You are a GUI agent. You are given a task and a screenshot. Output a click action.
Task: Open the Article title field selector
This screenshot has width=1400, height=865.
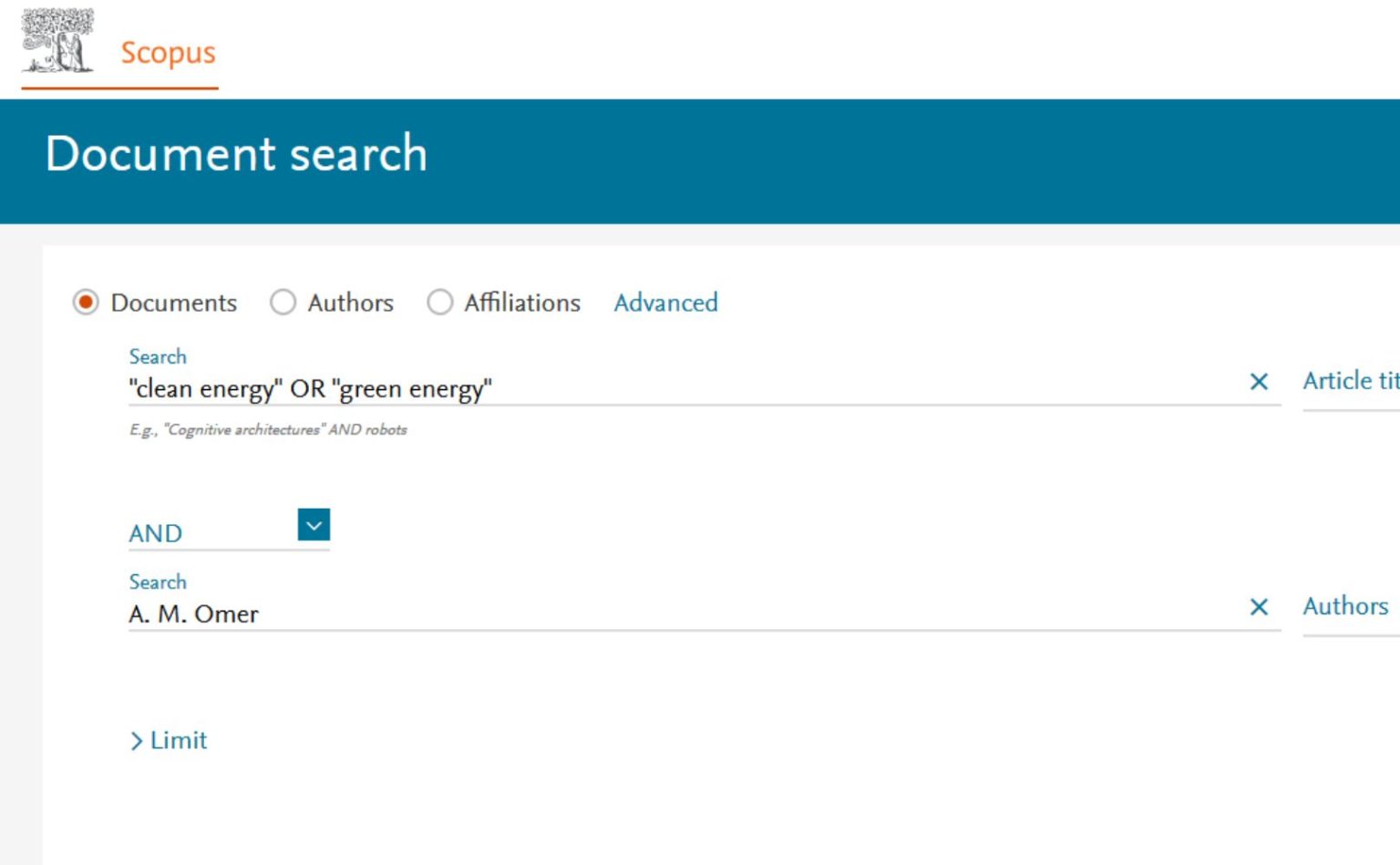coord(1350,381)
